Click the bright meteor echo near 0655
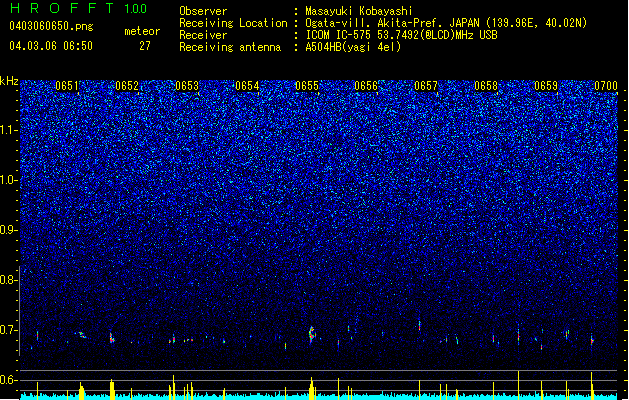The height and width of the screenshot is (400, 629). point(312,334)
